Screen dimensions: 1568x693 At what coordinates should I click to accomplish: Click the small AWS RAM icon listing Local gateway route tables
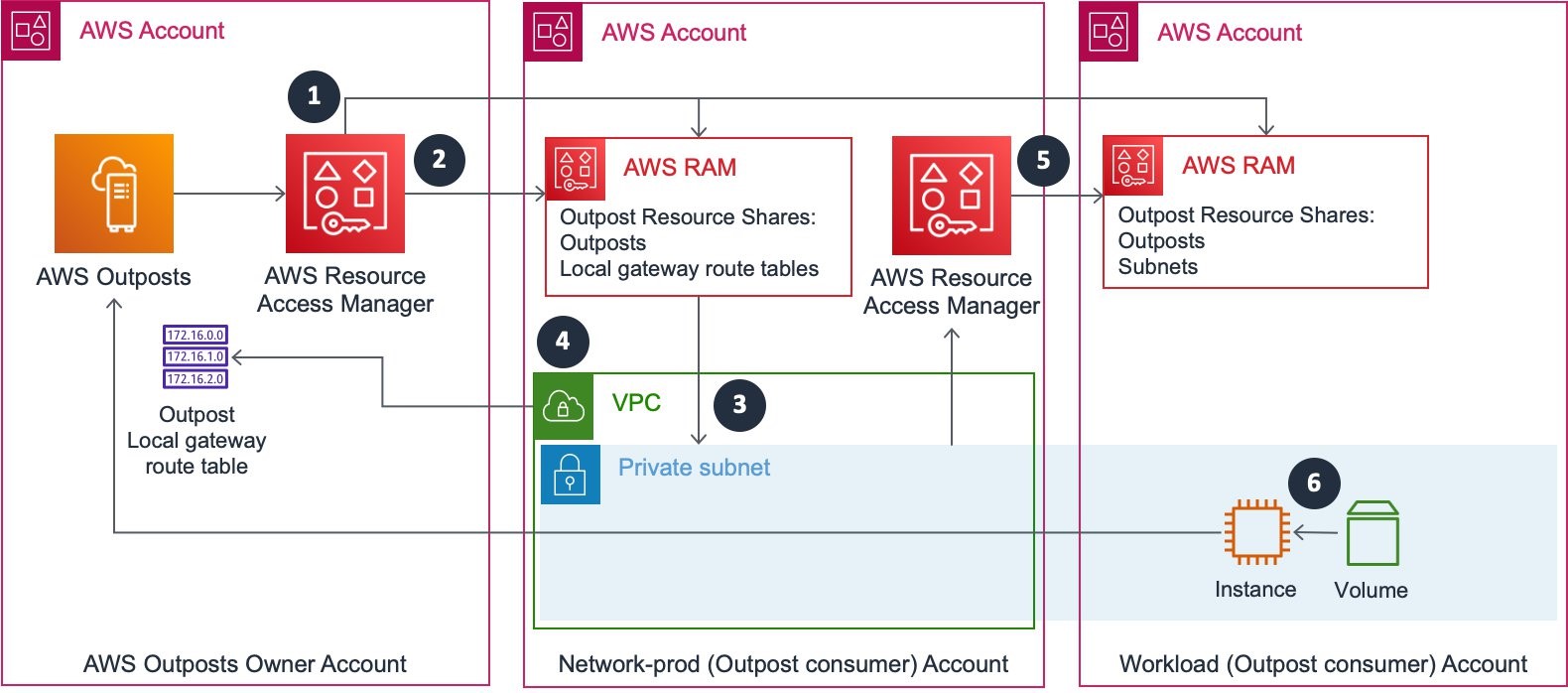point(576,168)
